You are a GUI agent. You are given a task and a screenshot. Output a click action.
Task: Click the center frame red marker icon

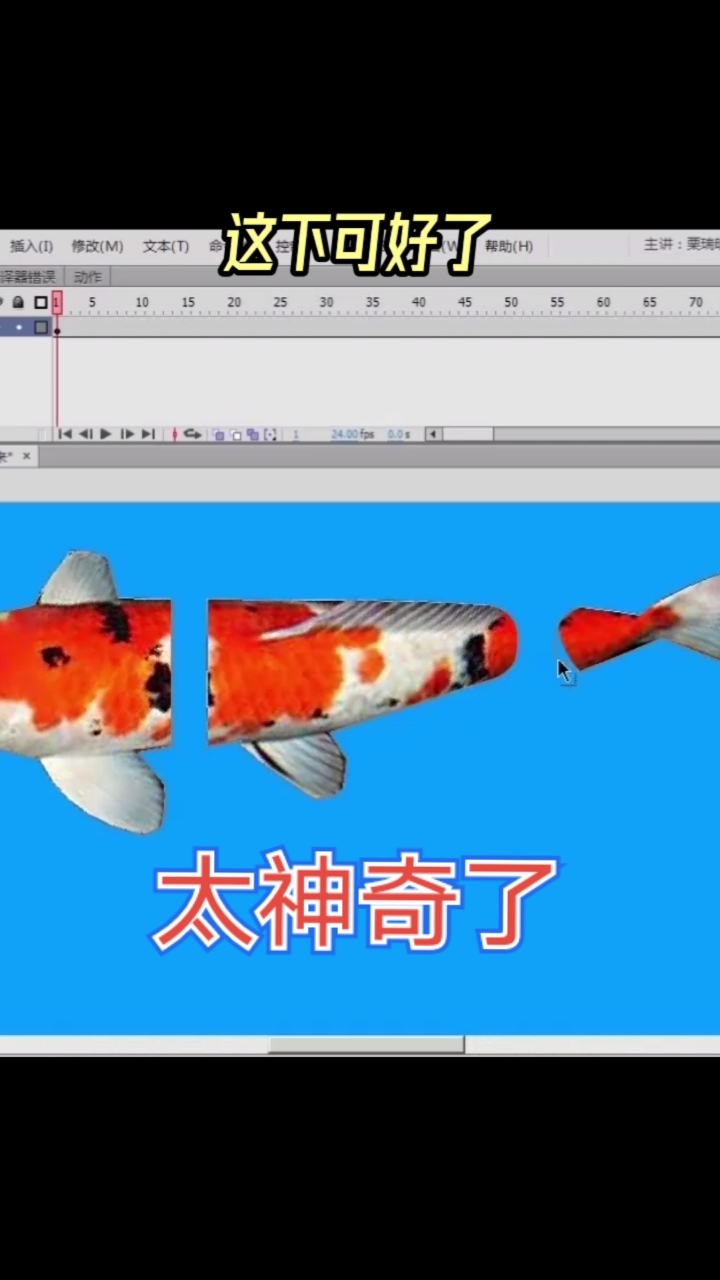pos(175,434)
